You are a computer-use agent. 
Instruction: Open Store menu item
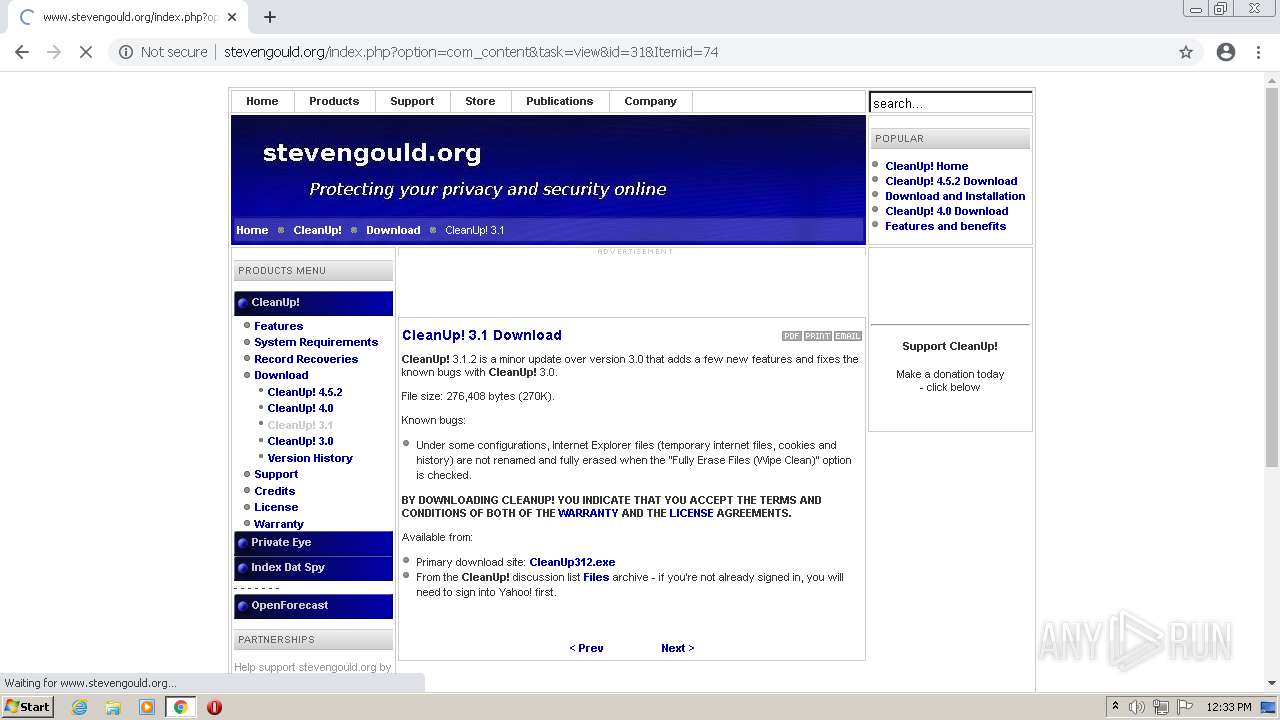480,101
